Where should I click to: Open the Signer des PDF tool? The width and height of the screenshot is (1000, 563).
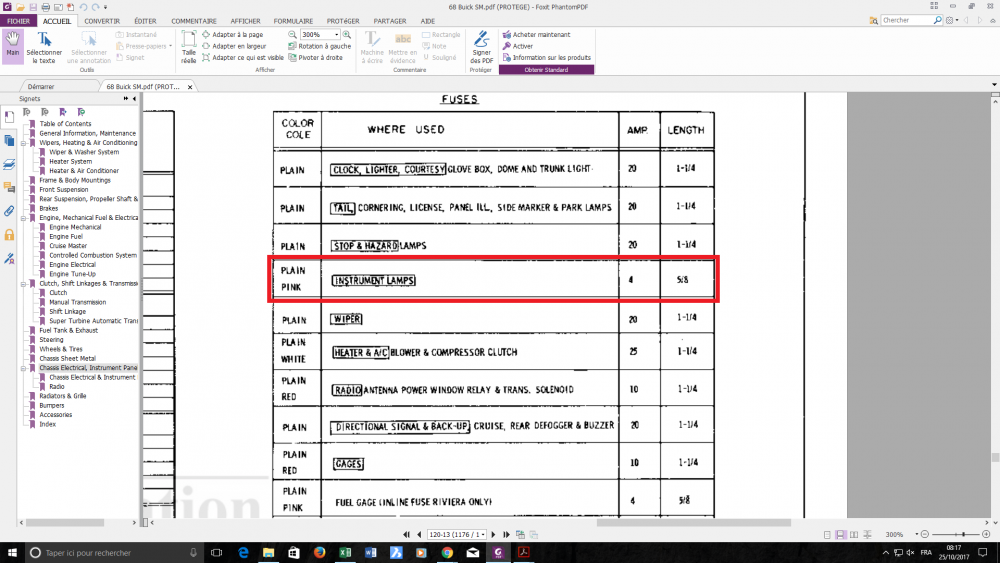tap(481, 47)
